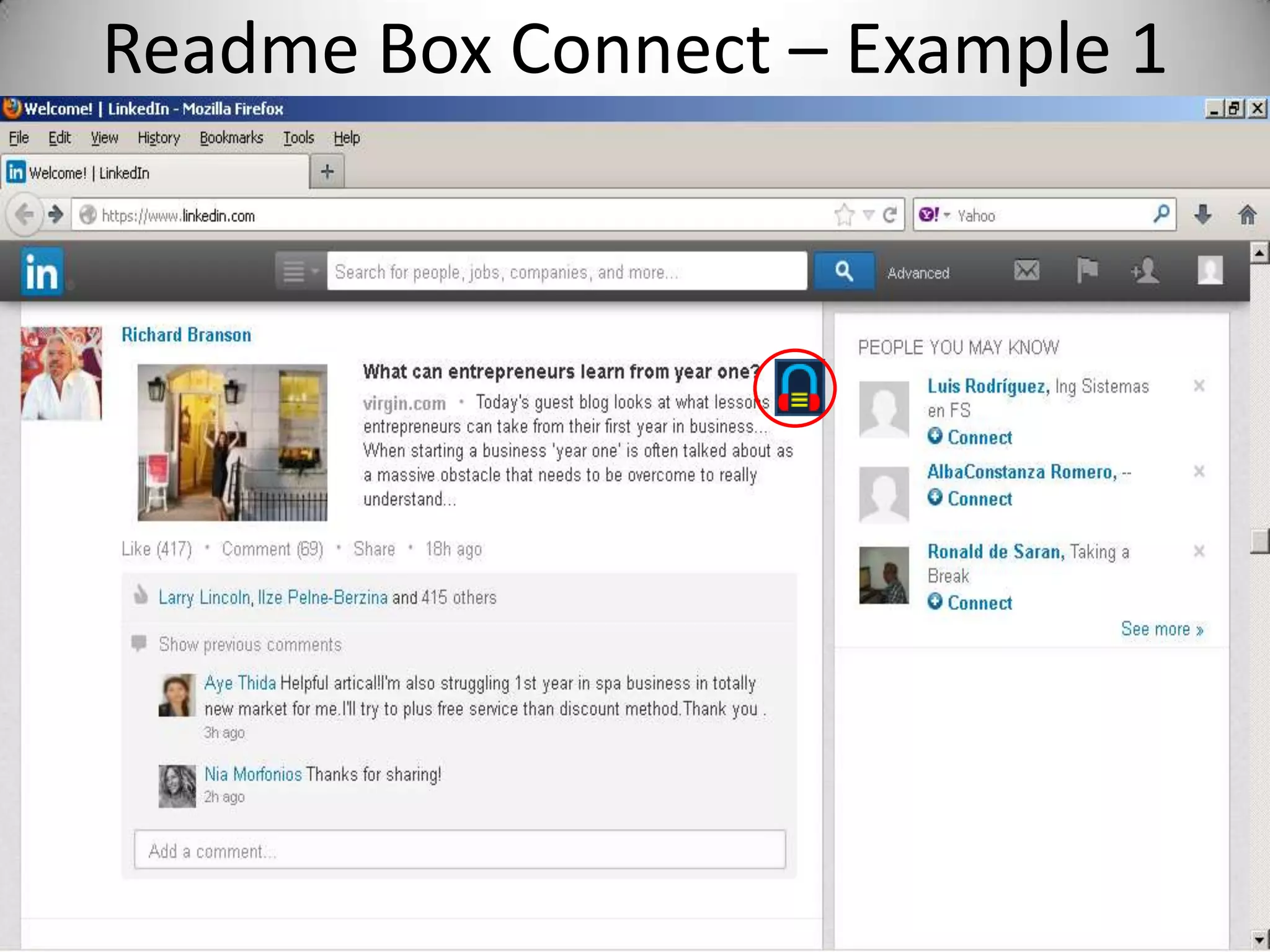
Task: Select the Welcome! | LinkedIn tab
Action: 155,172
